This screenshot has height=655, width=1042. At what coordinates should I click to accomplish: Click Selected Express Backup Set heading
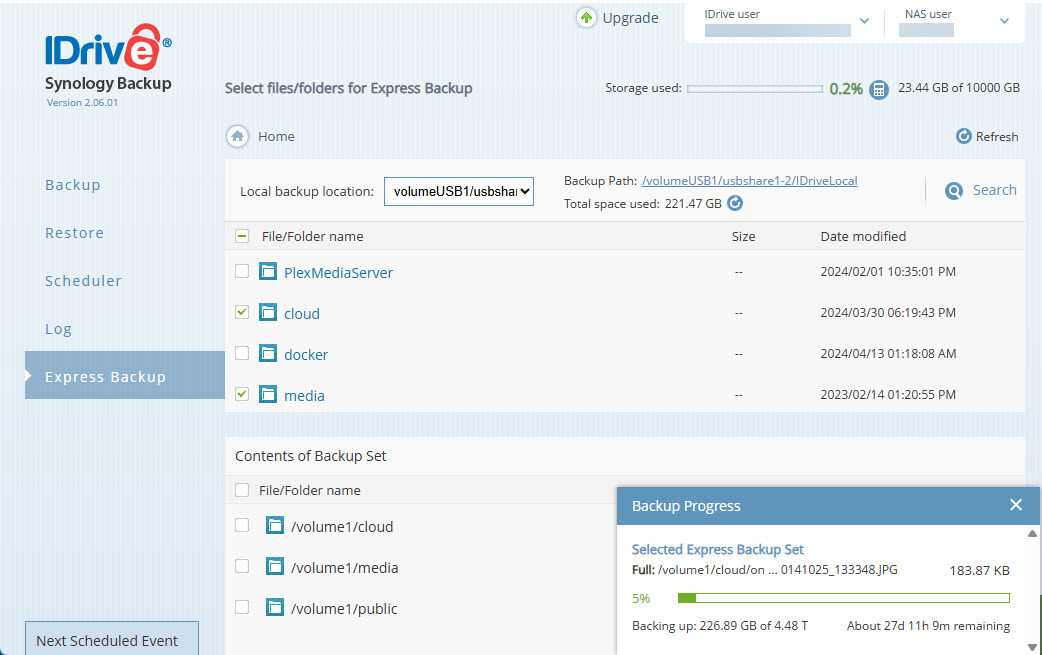pos(717,549)
